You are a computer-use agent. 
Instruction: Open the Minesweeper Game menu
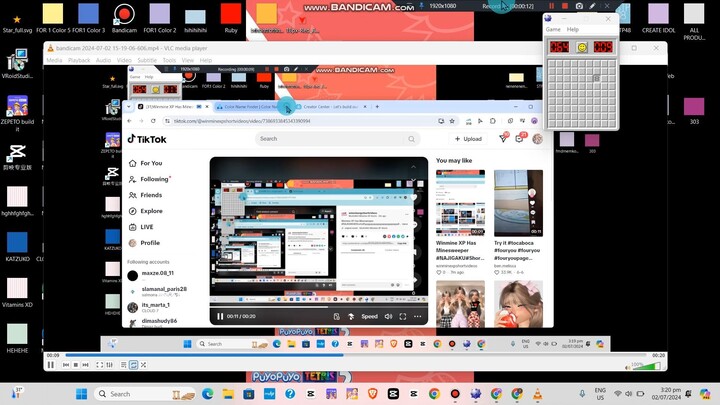553,29
